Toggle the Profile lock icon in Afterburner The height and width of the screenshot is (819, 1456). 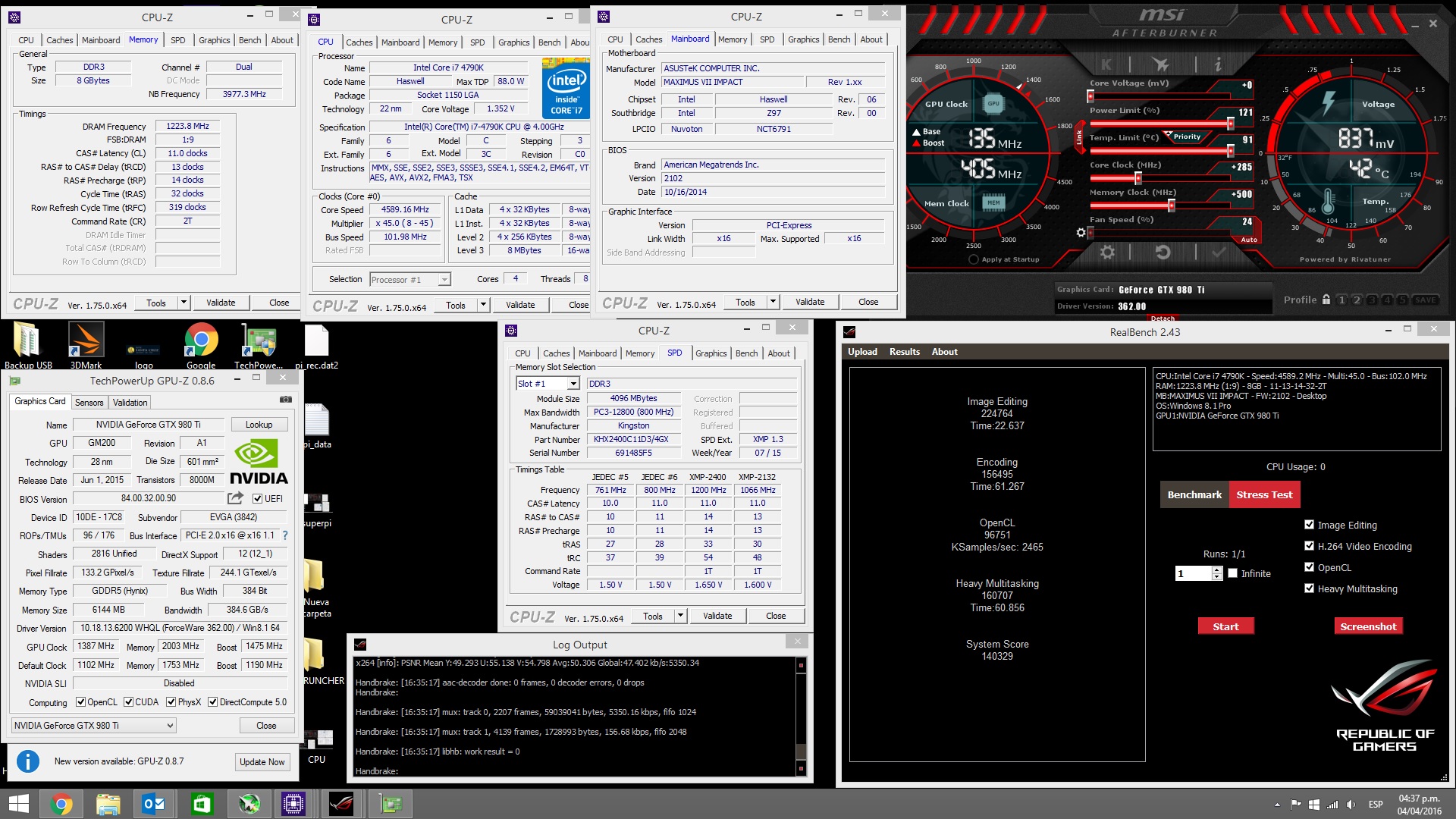1326,300
